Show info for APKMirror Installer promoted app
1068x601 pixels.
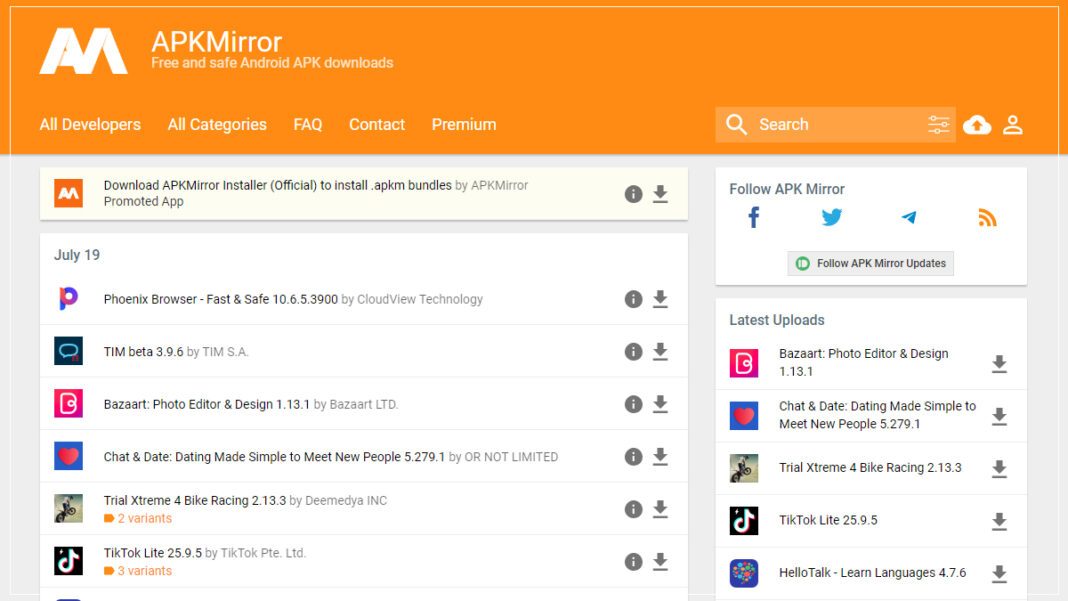point(633,194)
